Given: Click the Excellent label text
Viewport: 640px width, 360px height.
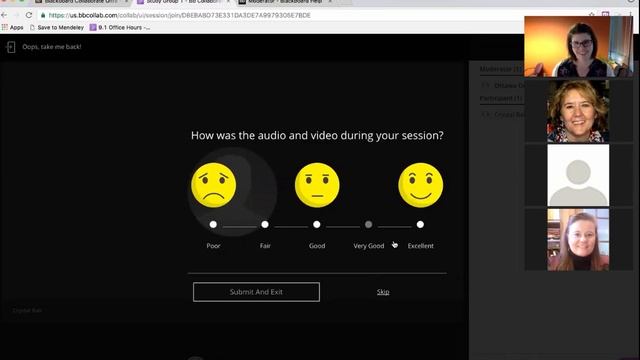Looking at the screenshot, I should point(420,246).
